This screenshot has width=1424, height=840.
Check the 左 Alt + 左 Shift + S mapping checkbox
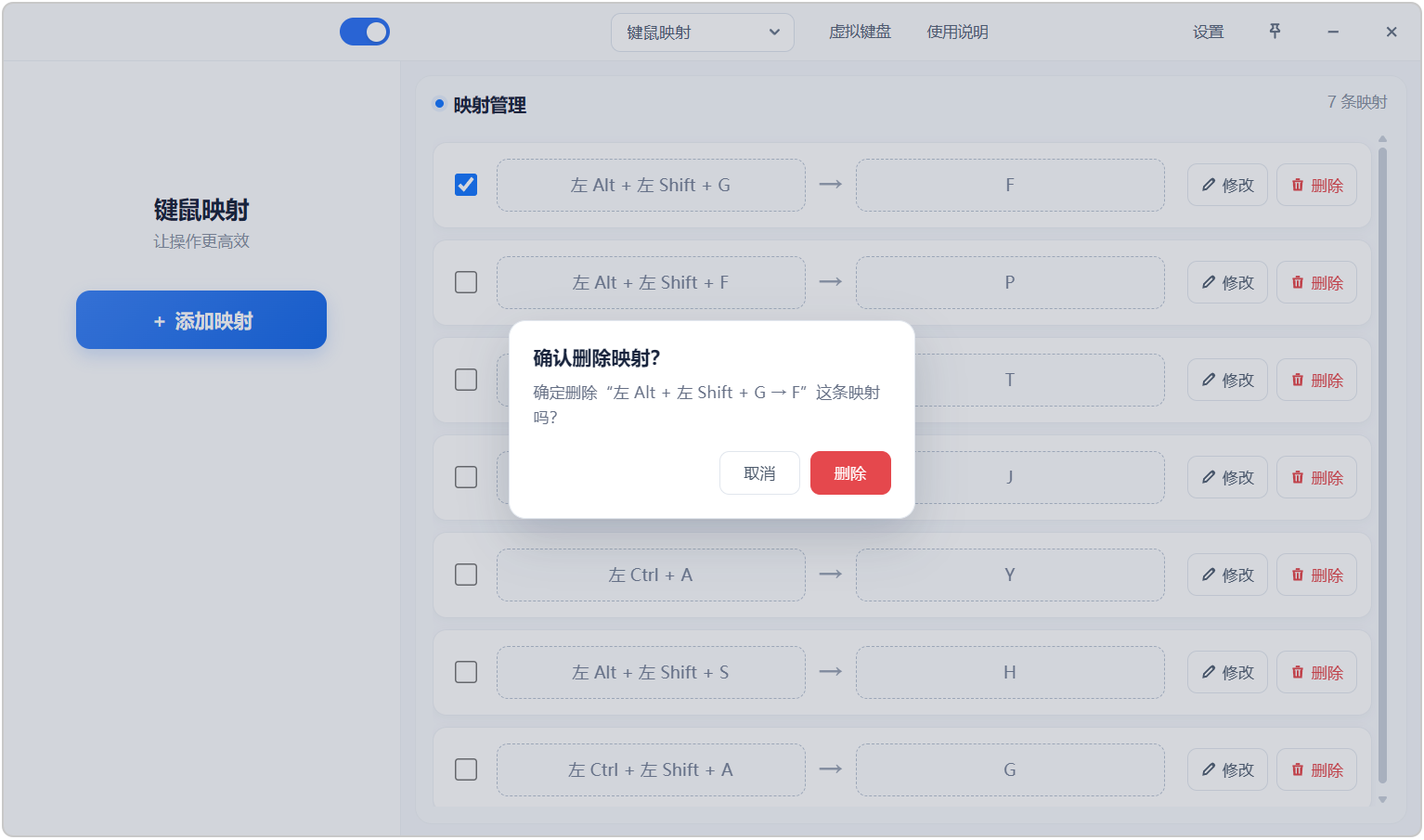click(466, 672)
